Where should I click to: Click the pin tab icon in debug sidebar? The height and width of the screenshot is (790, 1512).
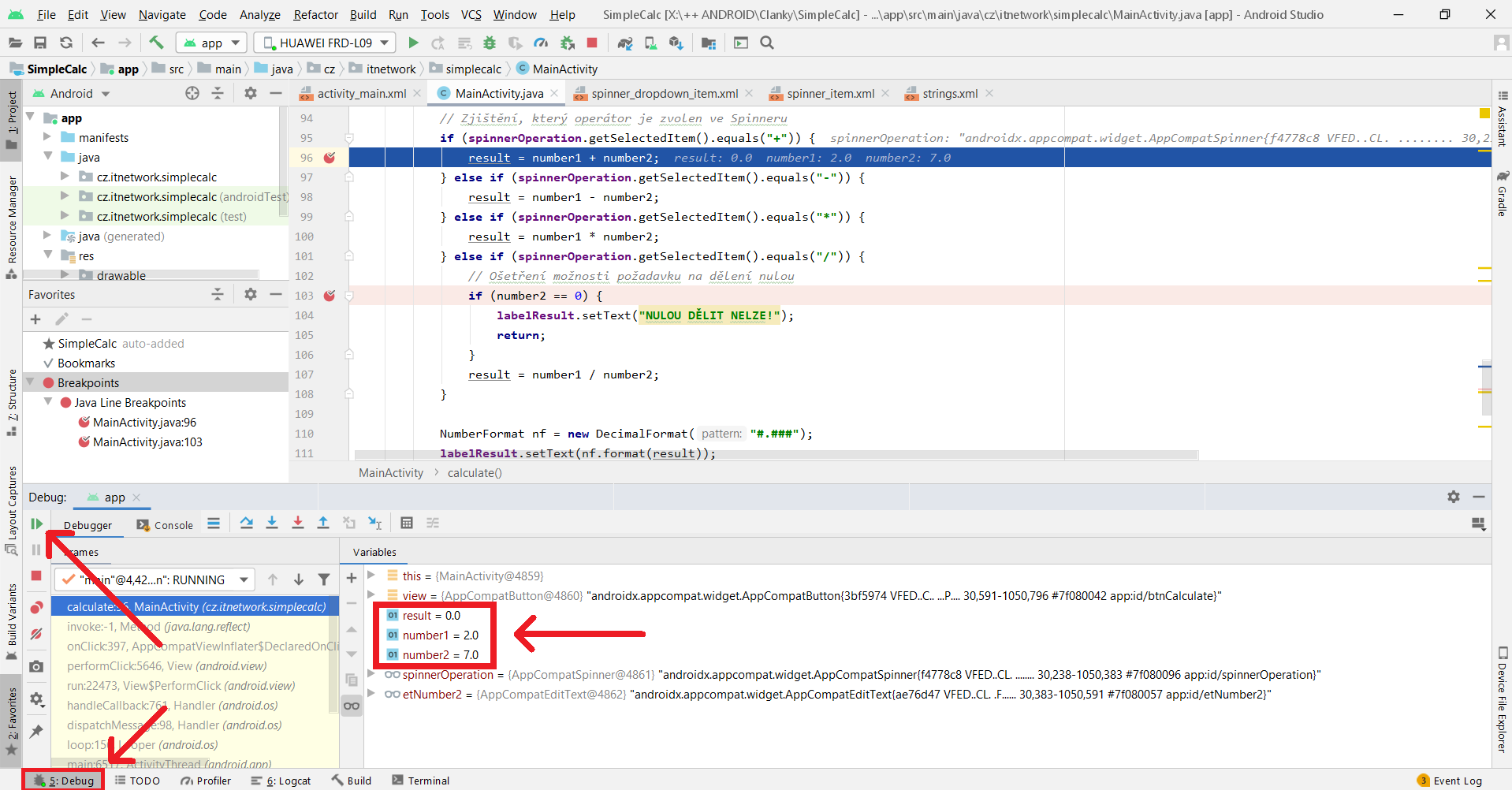[36, 731]
